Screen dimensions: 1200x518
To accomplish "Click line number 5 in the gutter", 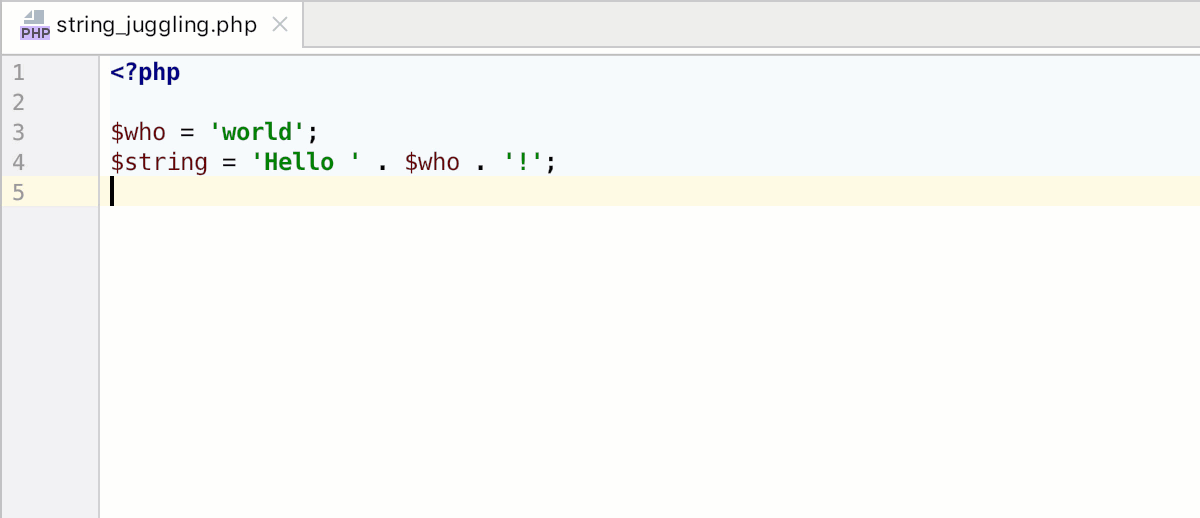I will (x=19, y=192).
